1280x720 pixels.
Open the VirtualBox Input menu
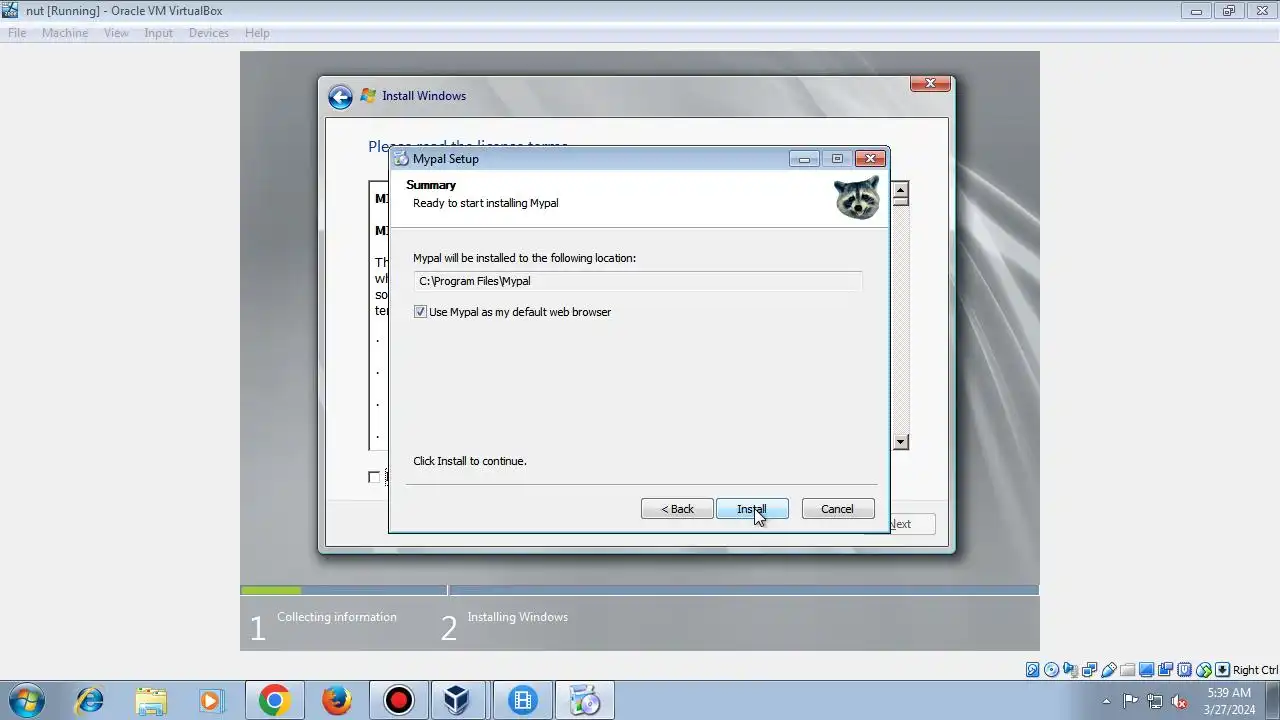158,33
